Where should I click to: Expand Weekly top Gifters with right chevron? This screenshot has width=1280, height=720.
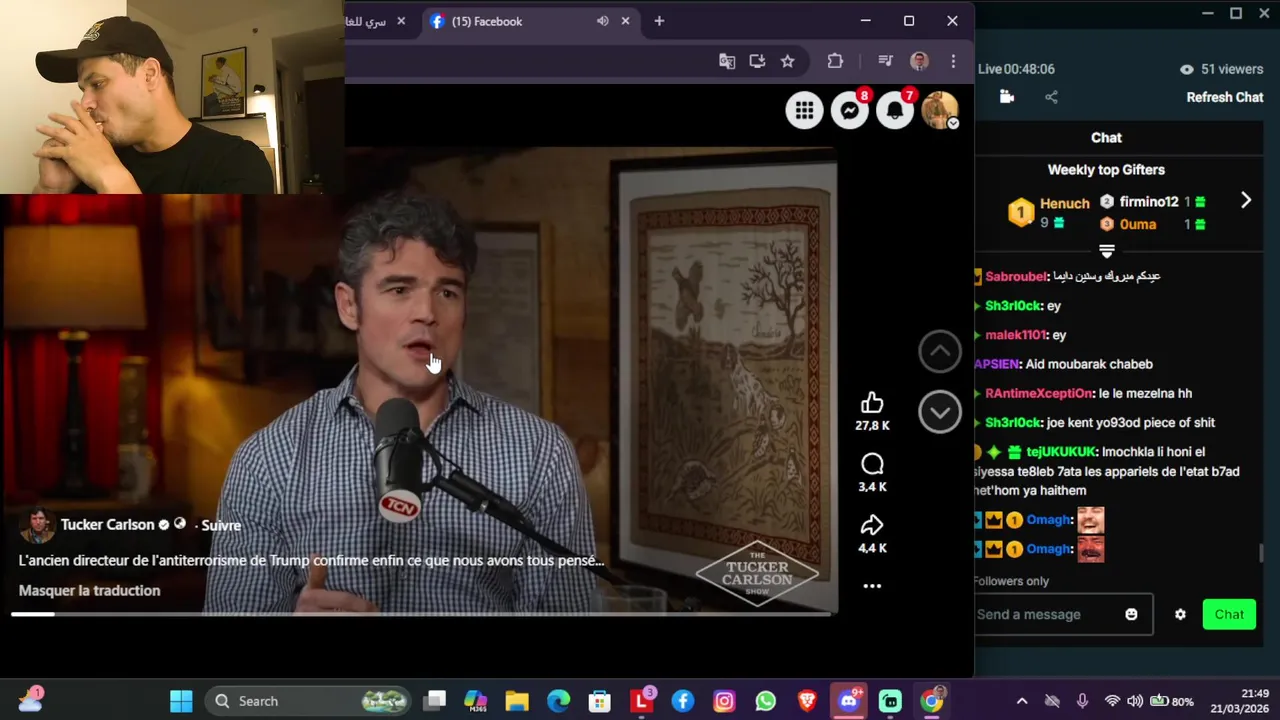tap(1246, 201)
